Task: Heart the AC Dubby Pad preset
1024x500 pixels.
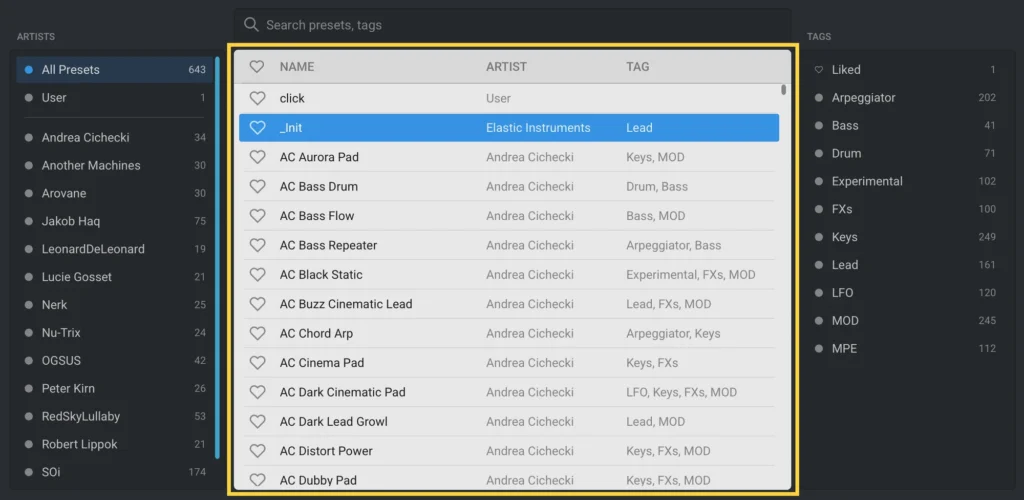Action: tap(257, 480)
